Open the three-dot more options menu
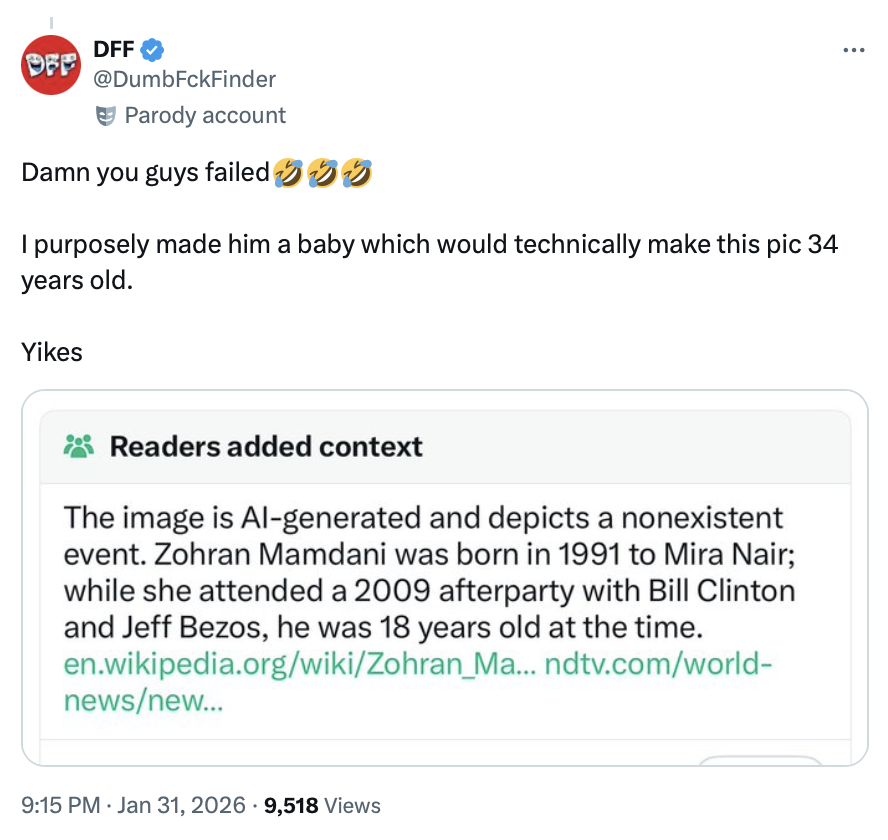The image size is (888, 840). pyautogui.click(x=853, y=50)
